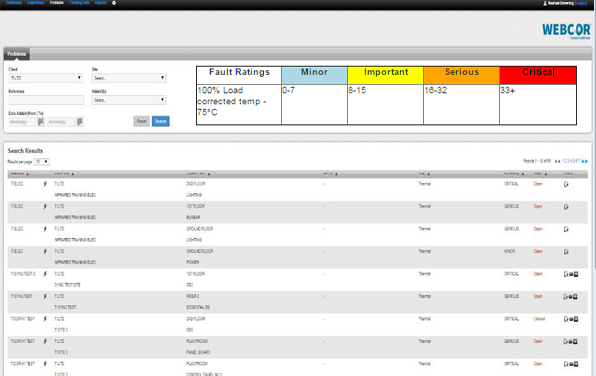
Task: Click the user profile icon at top right
Action: [545, 3]
